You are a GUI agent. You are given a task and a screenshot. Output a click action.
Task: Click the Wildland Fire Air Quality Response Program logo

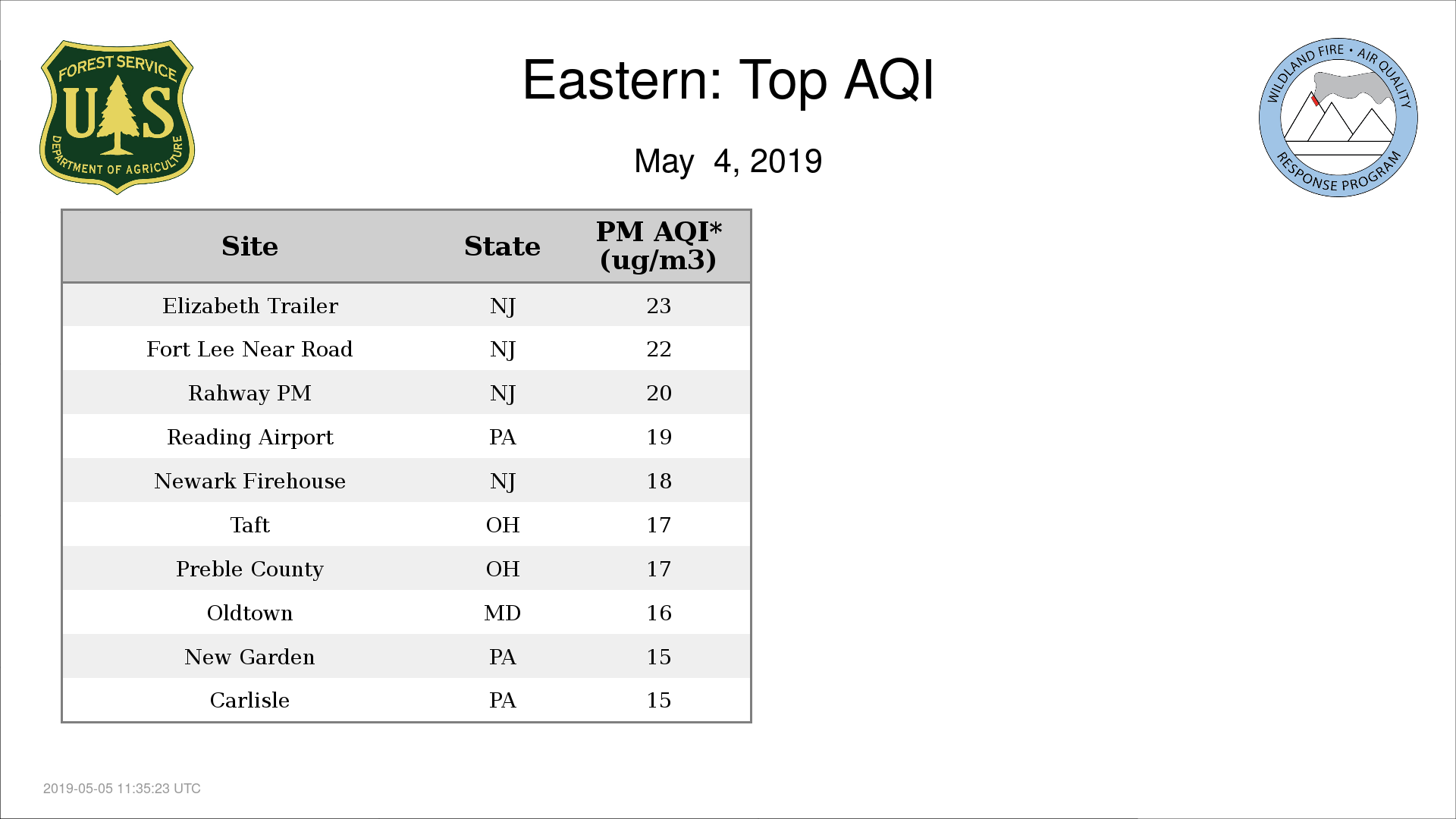[x=1338, y=118]
